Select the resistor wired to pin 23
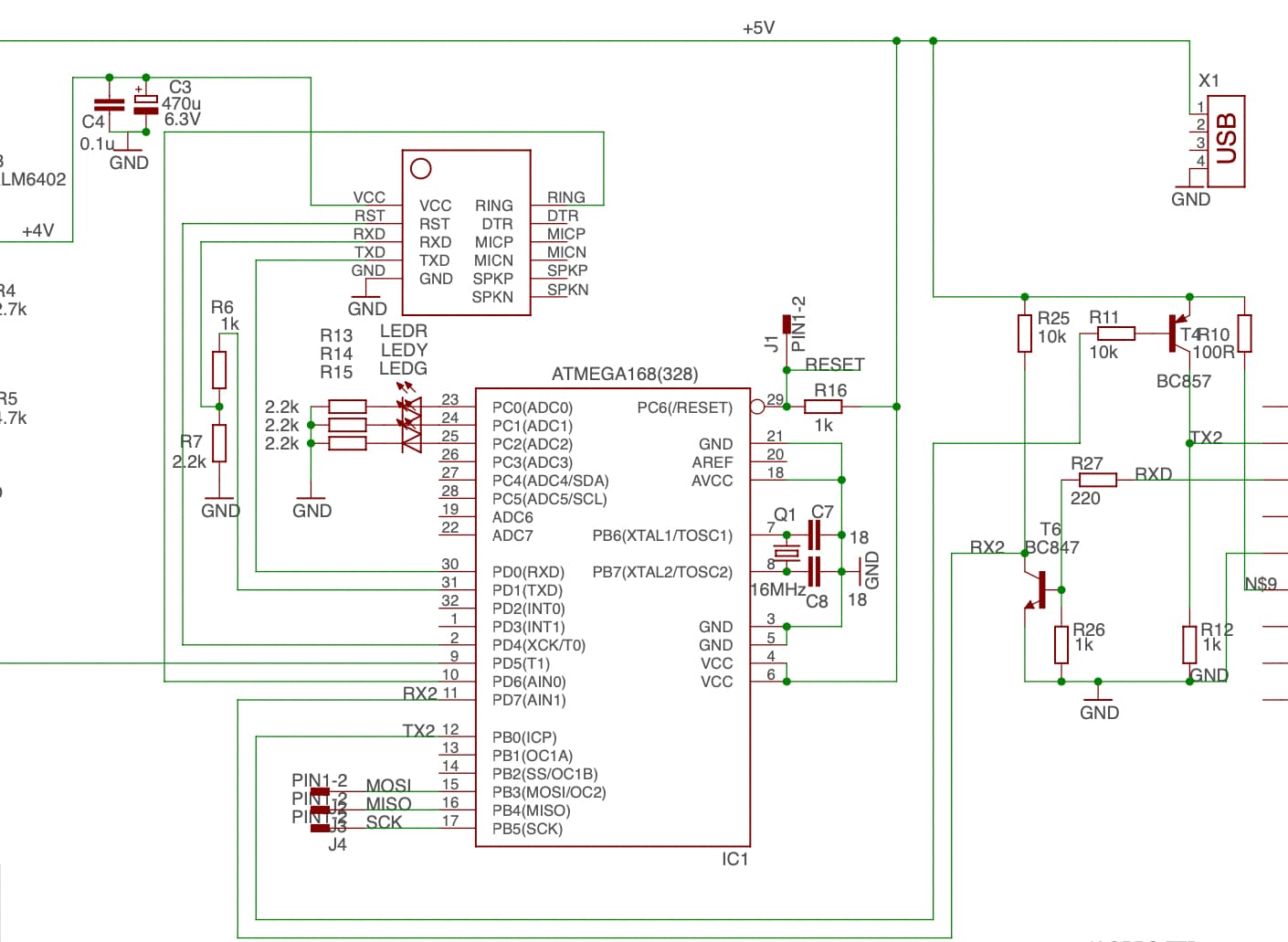1288x942 pixels. click(347, 407)
